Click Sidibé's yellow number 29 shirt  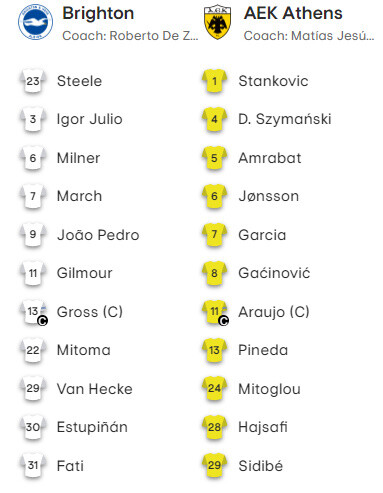[214, 465]
